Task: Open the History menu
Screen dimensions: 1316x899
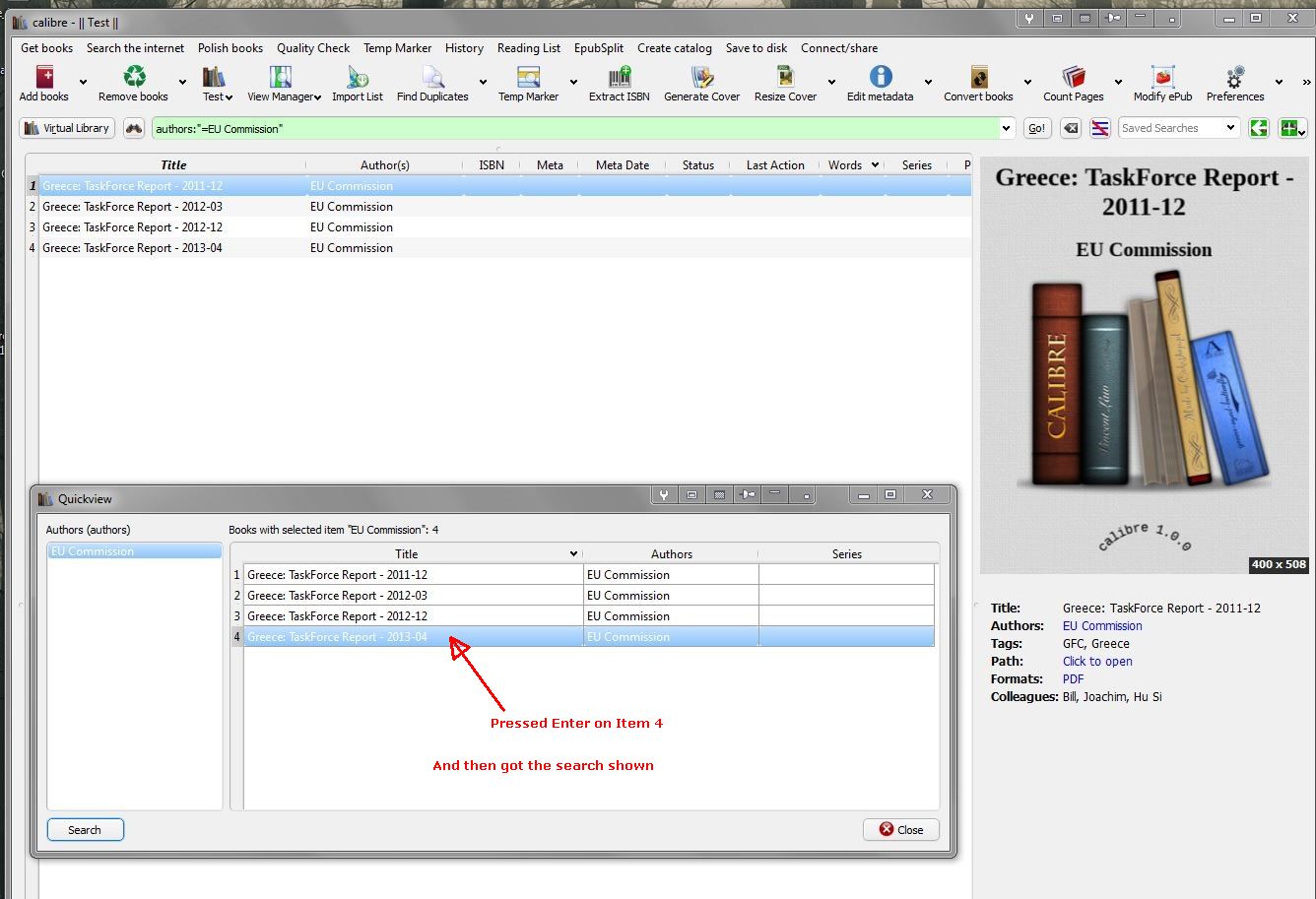Action: click(x=464, y=48)
